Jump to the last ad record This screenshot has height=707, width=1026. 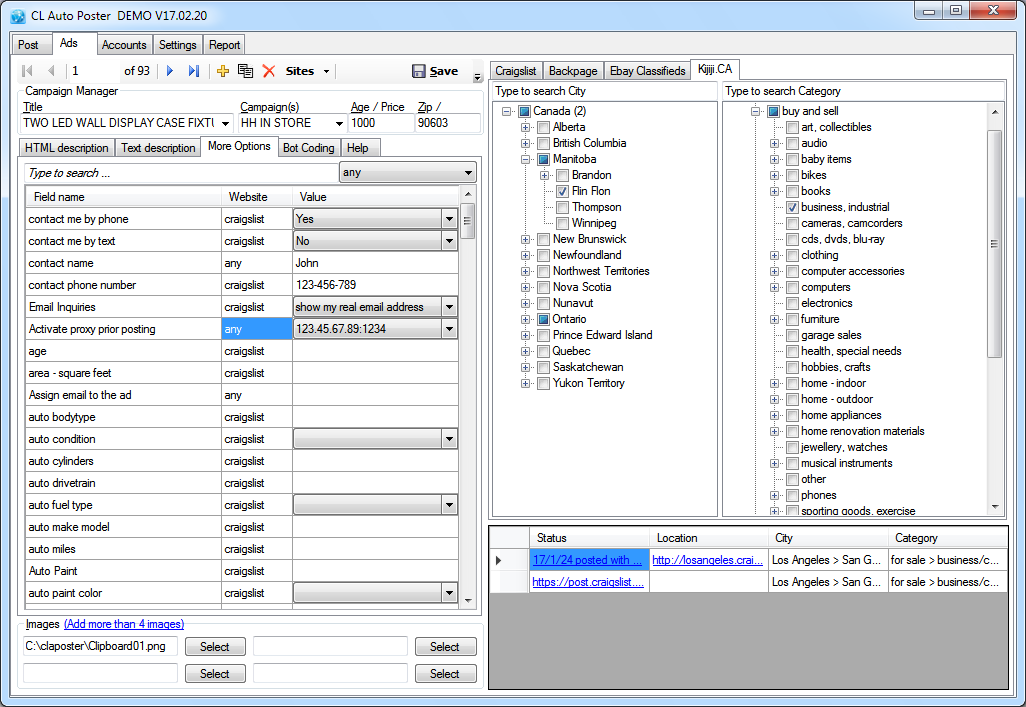[x=194, y=71]
